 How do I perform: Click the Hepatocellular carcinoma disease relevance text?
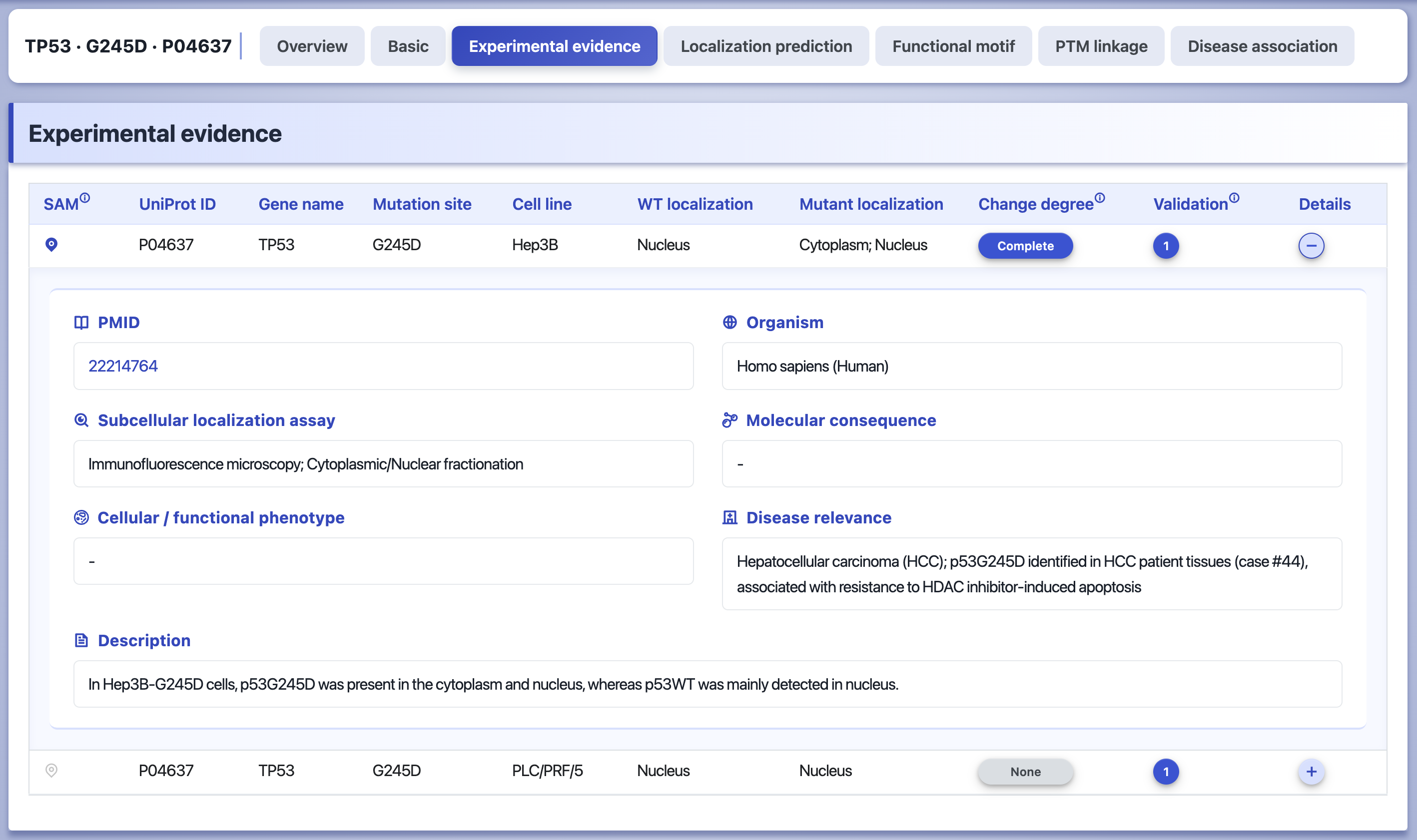(x=1022, y=574)
